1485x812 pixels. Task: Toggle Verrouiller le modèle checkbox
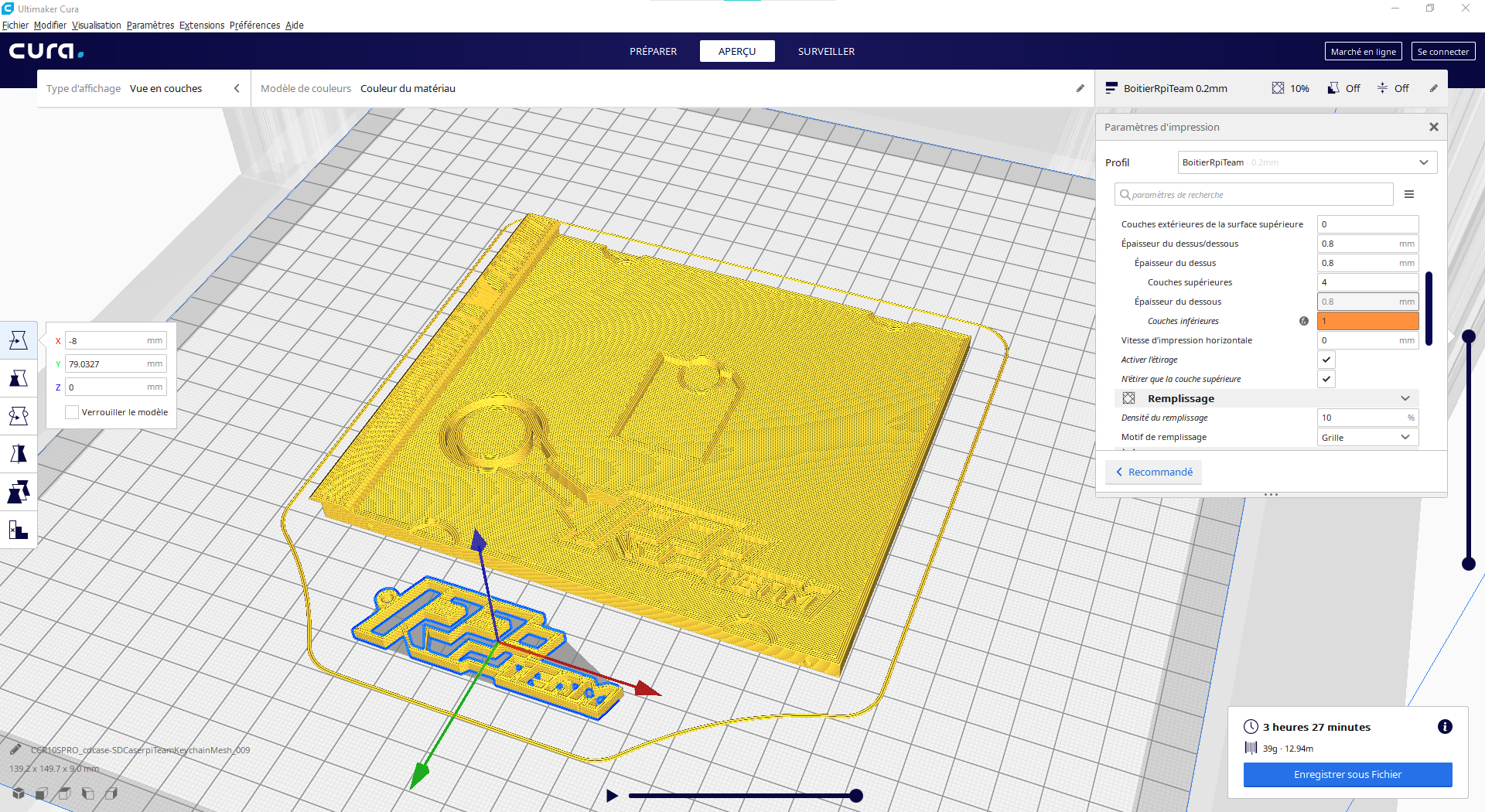click(x=72, y=412)
